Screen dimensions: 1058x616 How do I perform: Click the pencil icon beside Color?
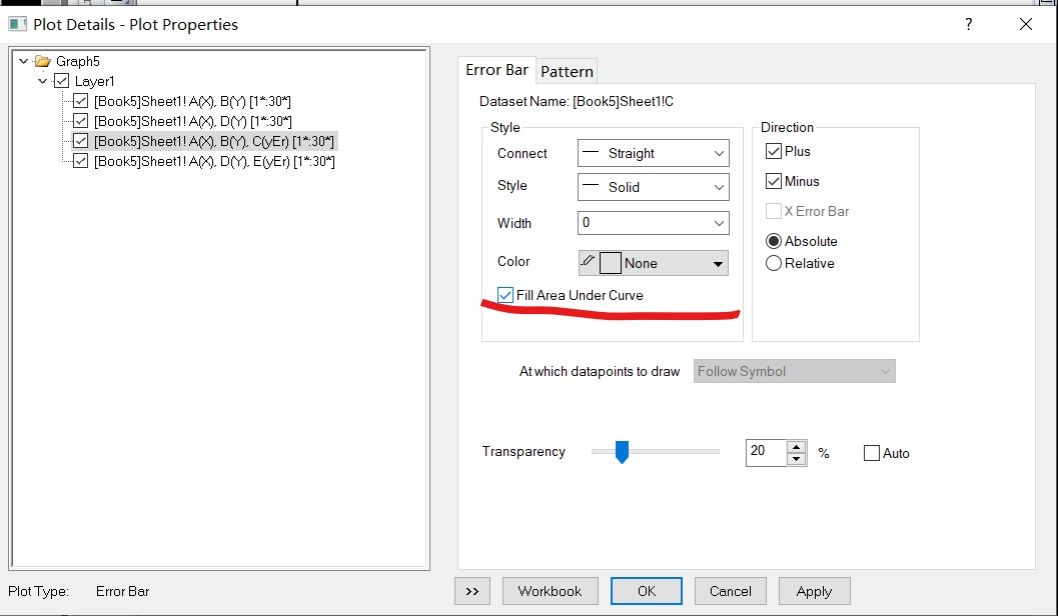pyautogui.click(x=588, y=261)
